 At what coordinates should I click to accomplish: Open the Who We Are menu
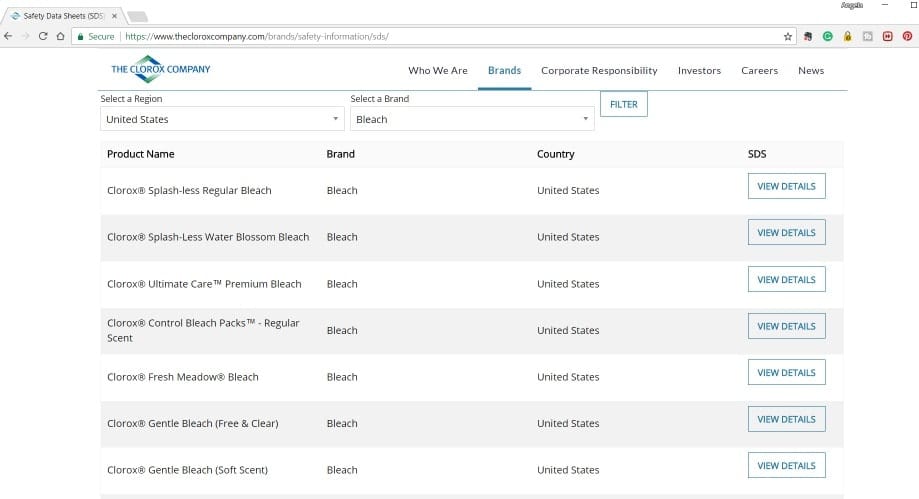tap(438, 70)
